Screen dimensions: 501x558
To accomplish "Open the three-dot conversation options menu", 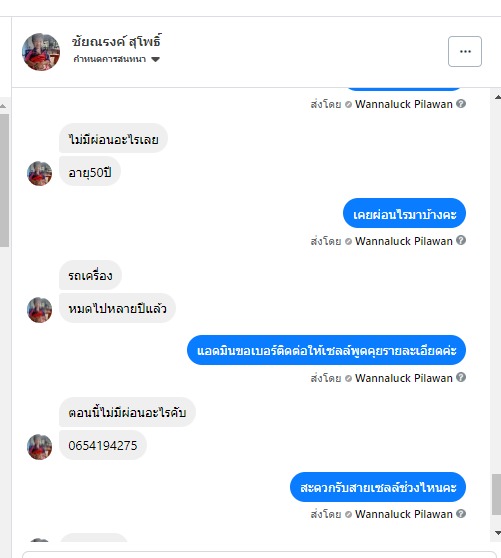I will pos(465,51).
